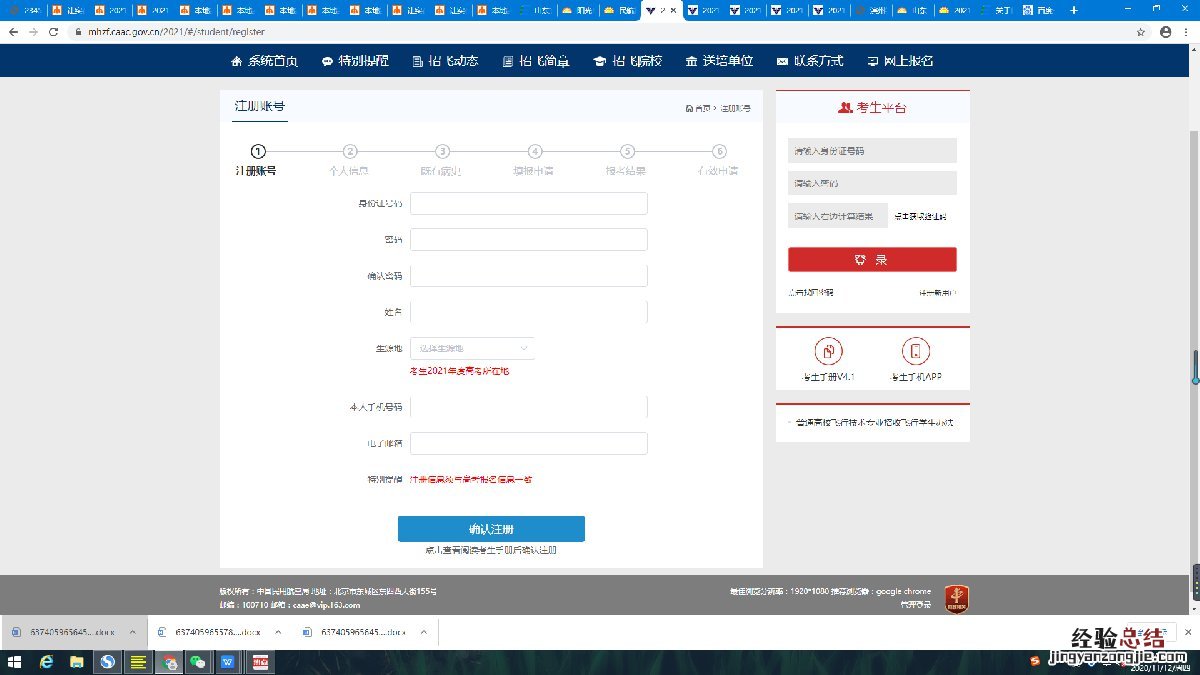Select the 联系方式 navigation menu item
Image resolution: width=1200 pixels, height=675 pixels.
click(810, 61)
